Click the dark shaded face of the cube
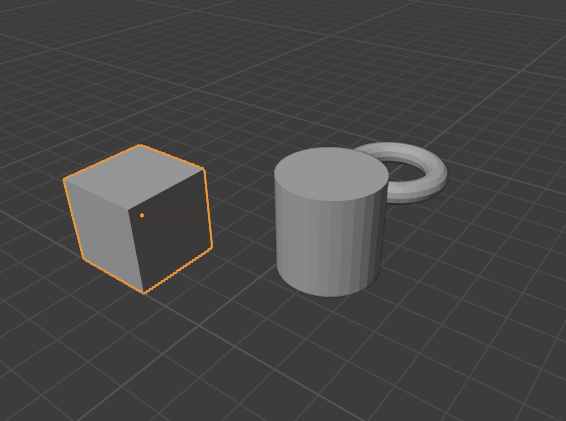 point(171,231)
